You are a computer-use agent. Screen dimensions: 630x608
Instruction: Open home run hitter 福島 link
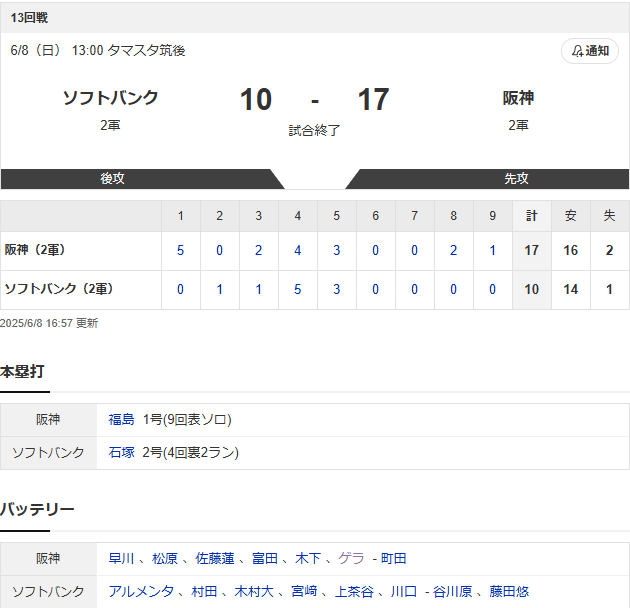point(121,420)
